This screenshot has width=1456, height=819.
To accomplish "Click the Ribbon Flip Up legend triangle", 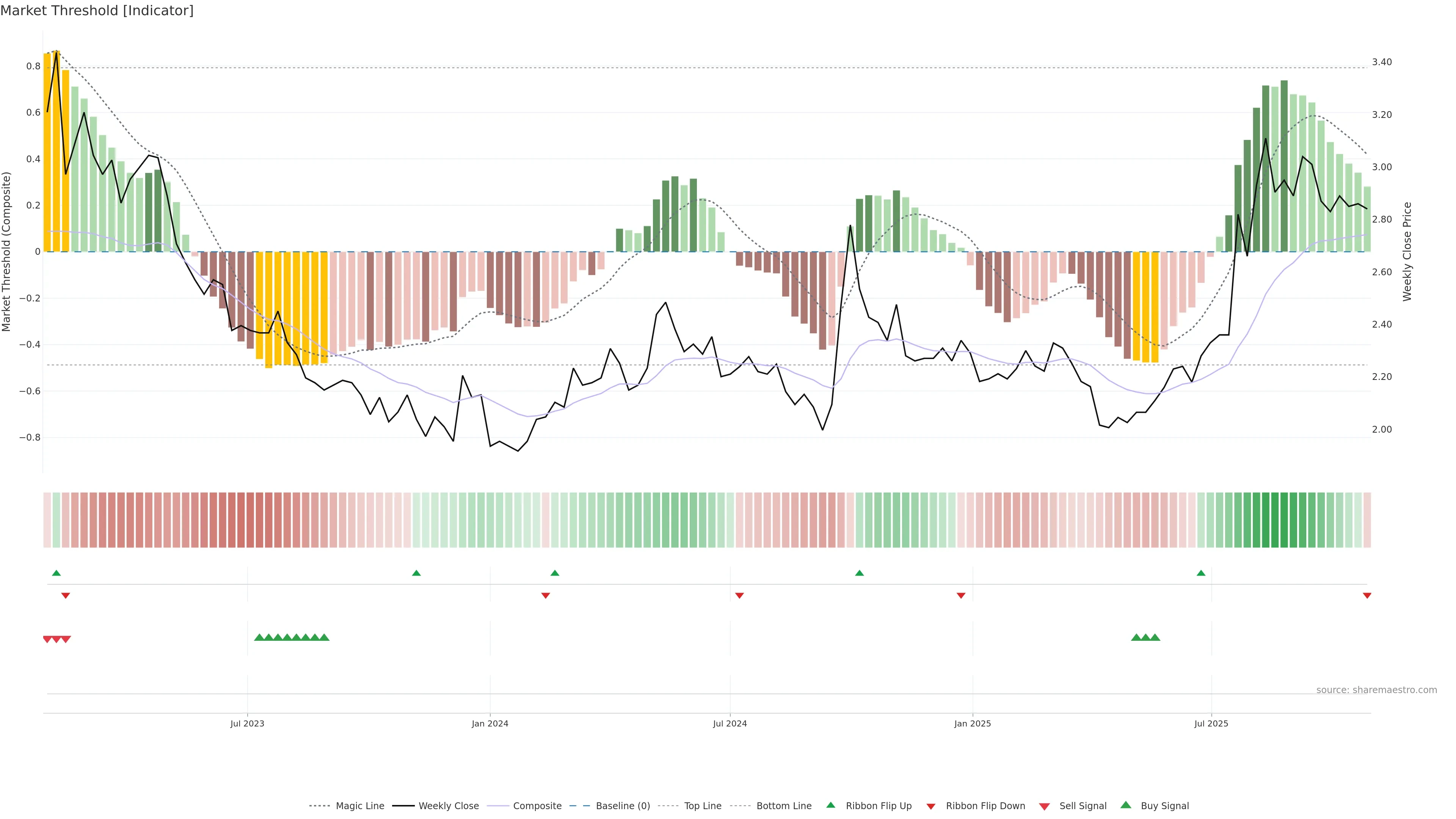I will pyautogui.click(x=830, y=805).
